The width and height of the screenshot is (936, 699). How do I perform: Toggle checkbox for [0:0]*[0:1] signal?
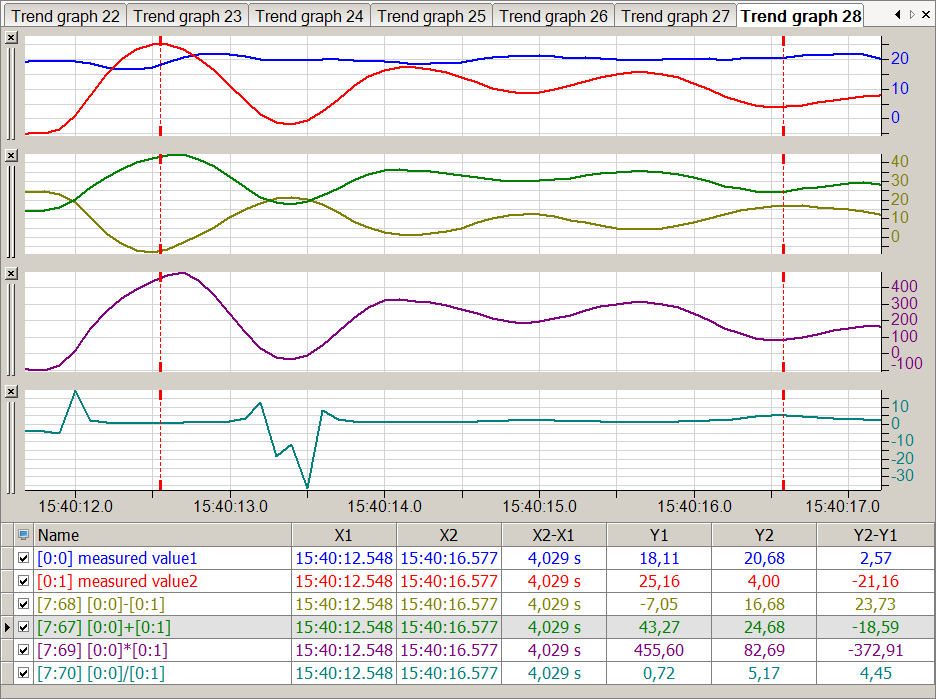[24, 651]
